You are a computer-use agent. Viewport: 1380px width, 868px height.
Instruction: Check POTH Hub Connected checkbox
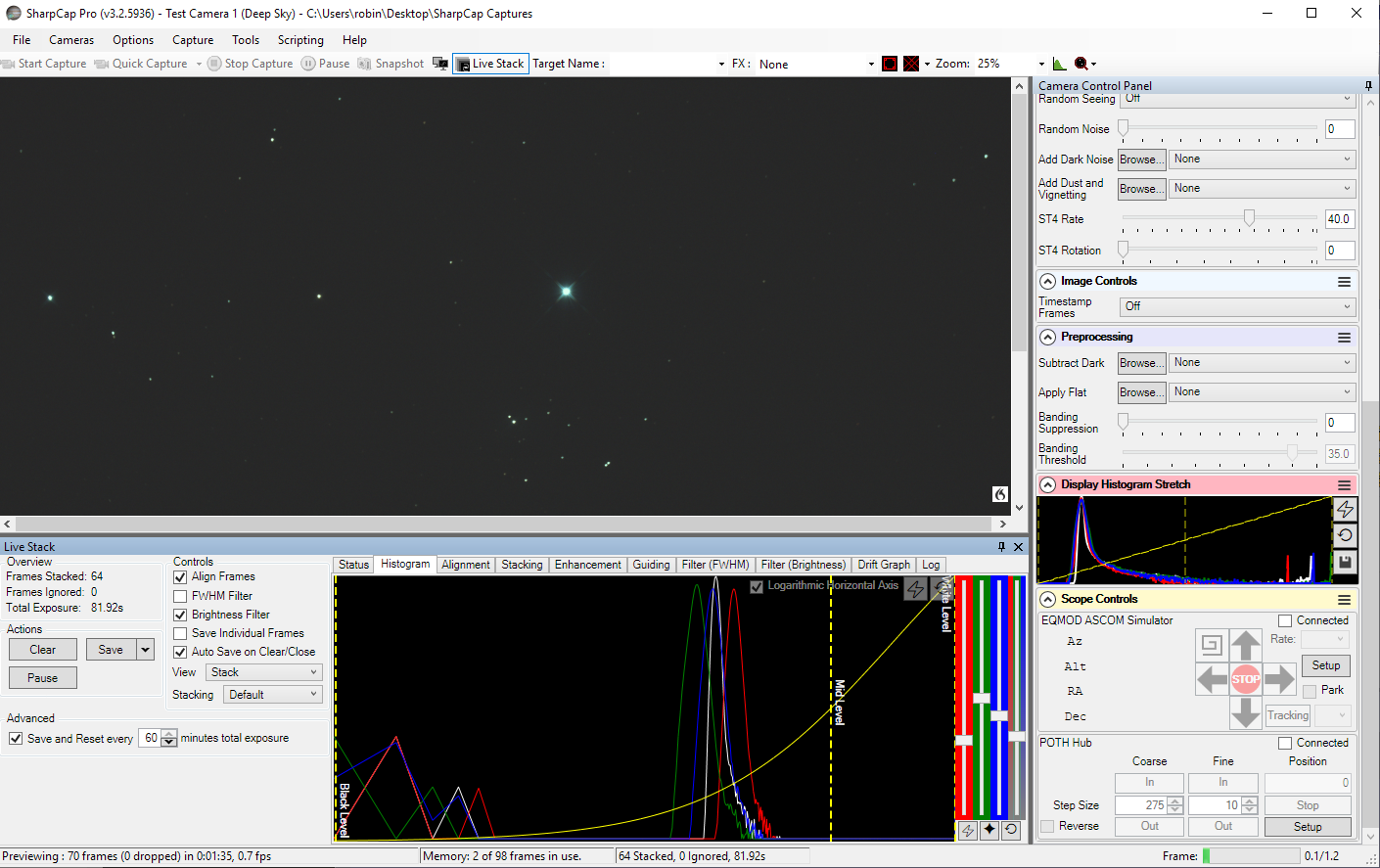(x=1285, y=744)
